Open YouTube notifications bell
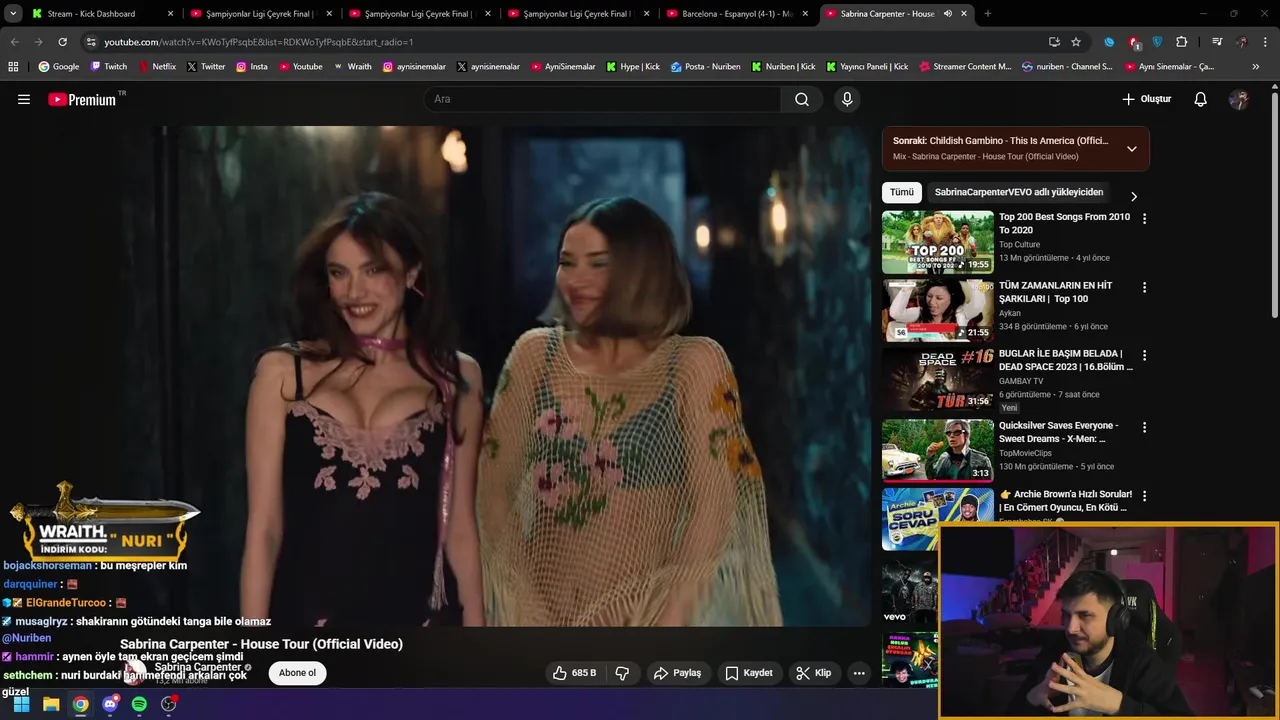This screenshot has width=1280, height=720. coord(1200,99)
